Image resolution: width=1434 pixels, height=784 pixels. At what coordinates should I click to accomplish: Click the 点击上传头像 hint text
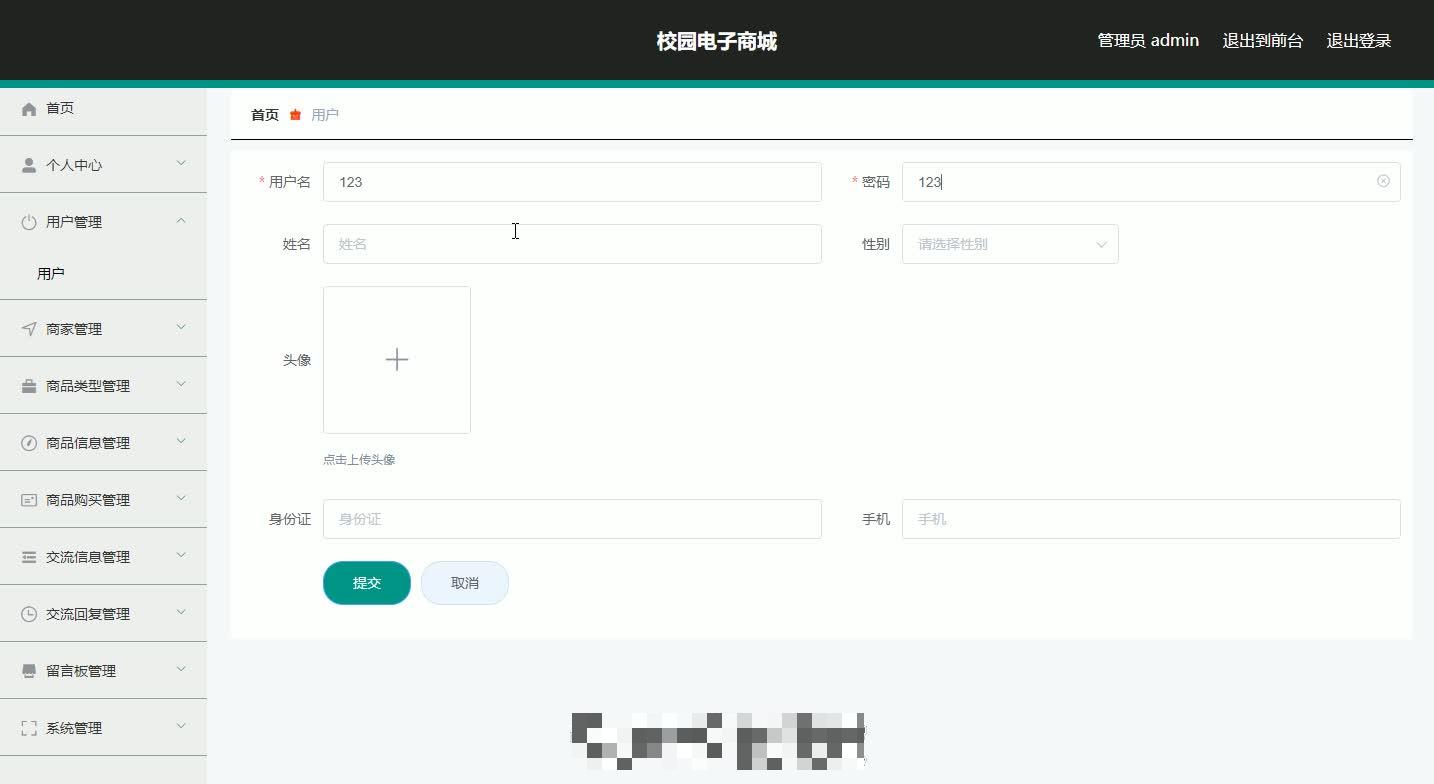tap(359, 460)
